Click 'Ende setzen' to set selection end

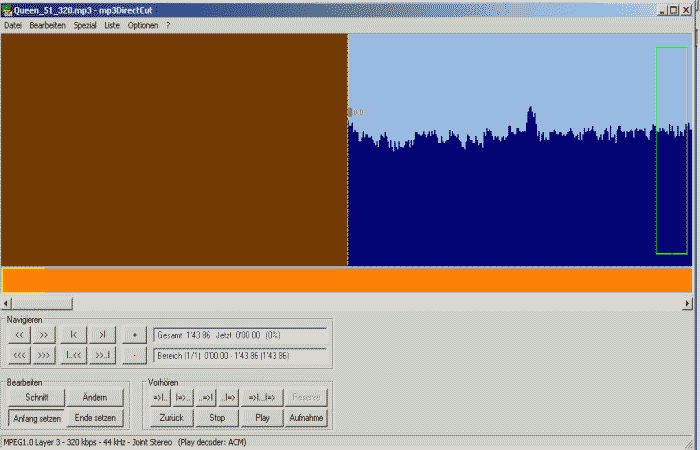point(96,418)
